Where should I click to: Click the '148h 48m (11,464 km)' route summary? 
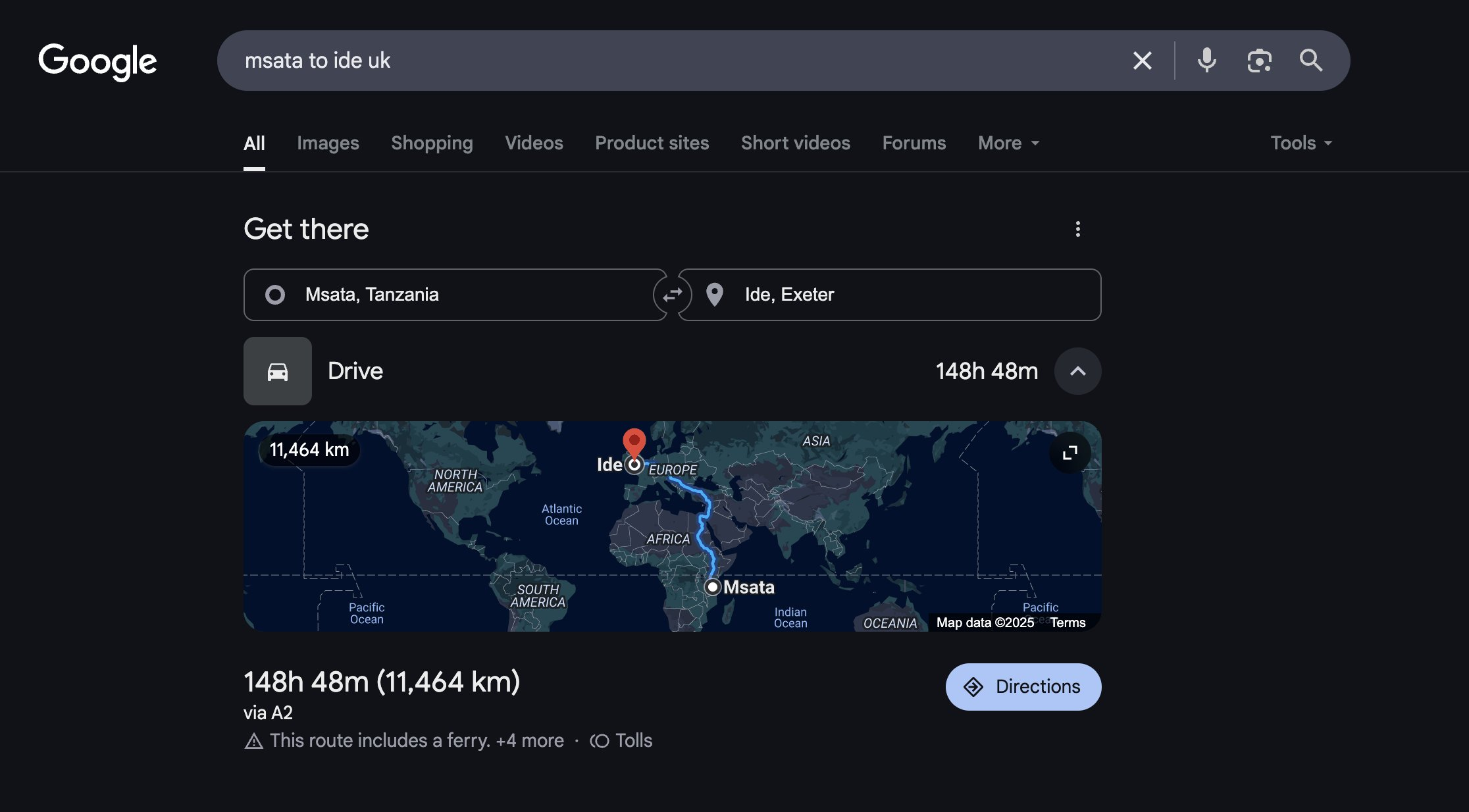coord(382,682)
